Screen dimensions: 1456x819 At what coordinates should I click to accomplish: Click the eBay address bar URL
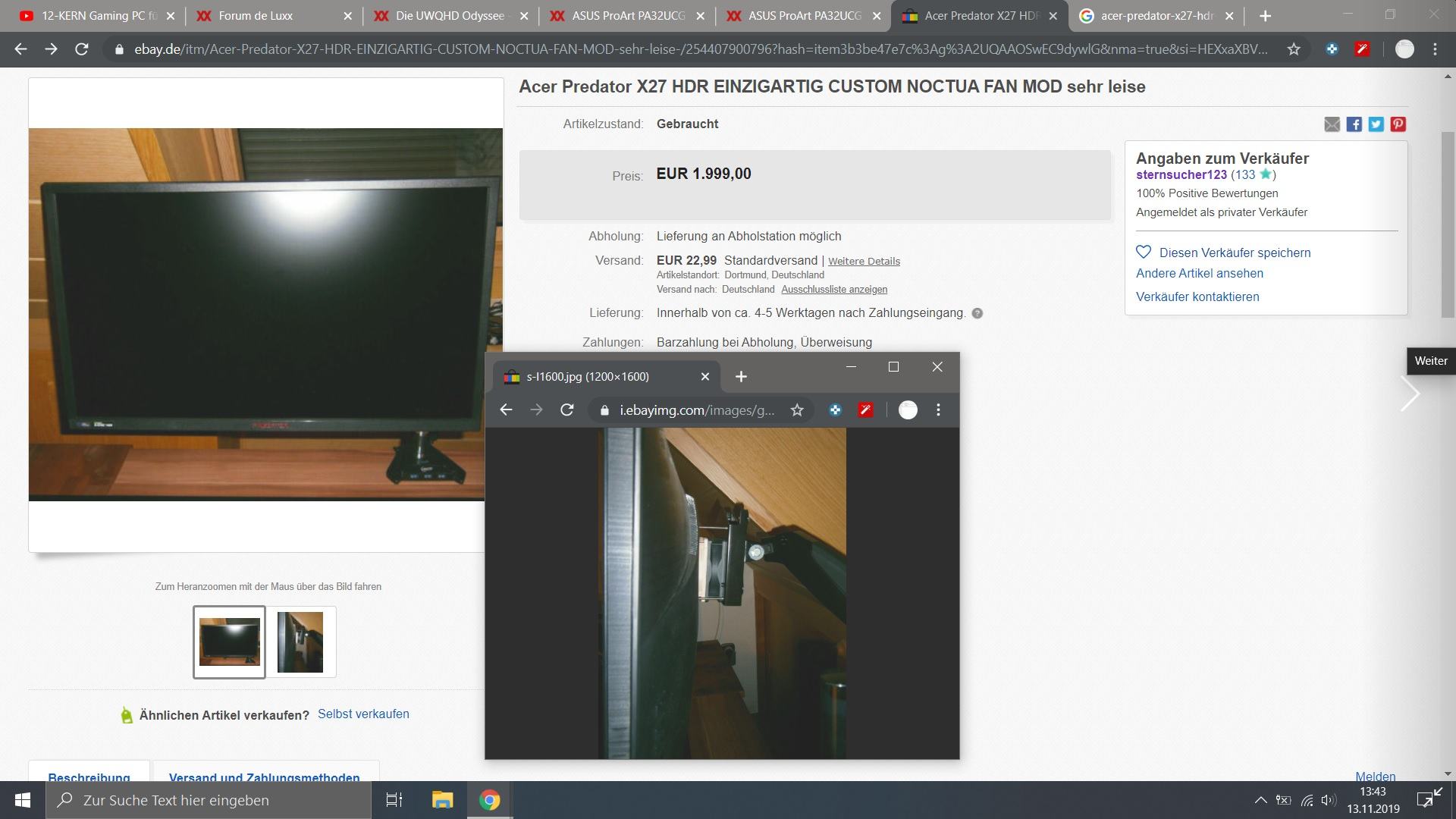tap(700, 49)
